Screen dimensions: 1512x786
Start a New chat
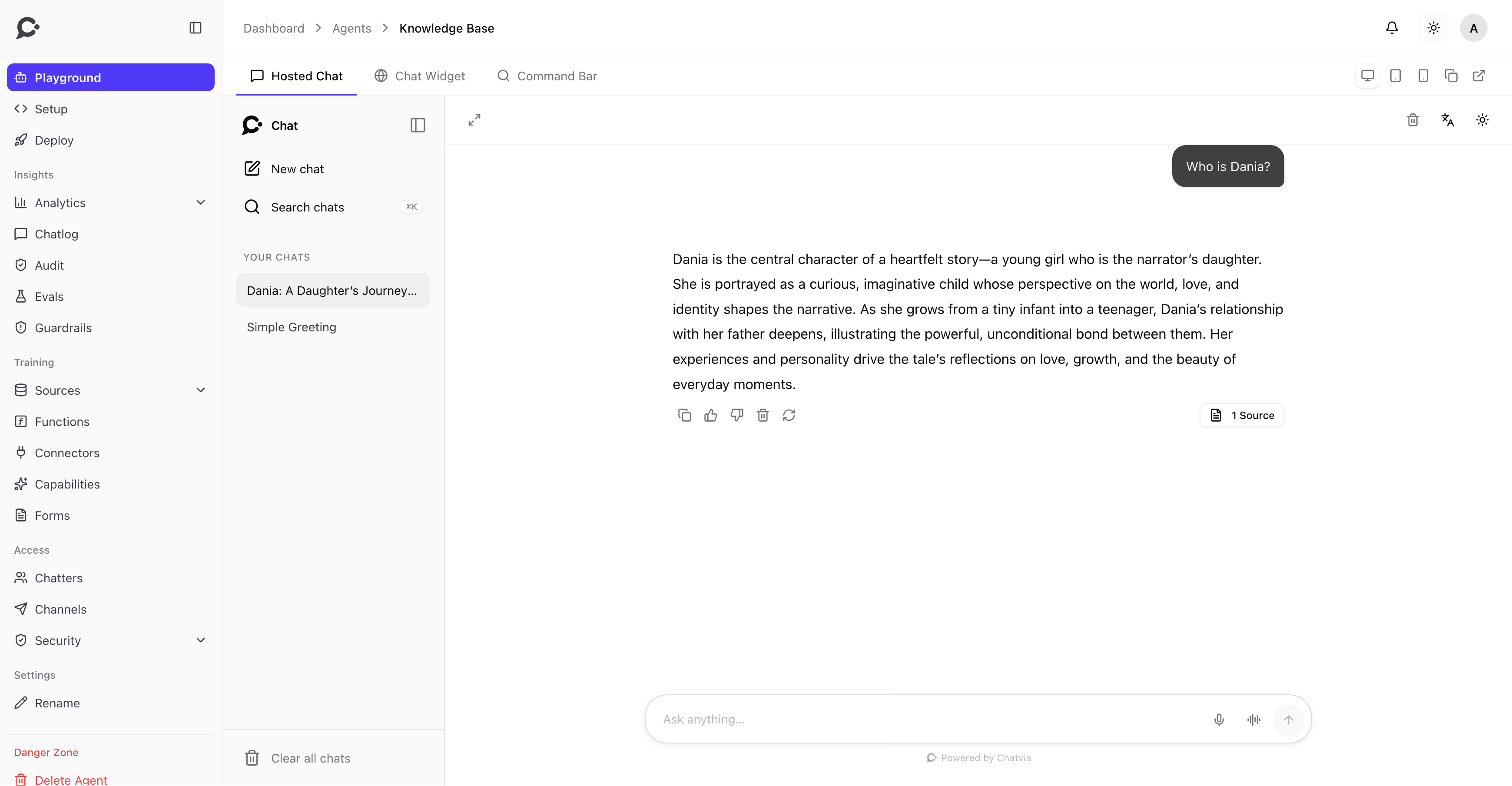point(333,169)
